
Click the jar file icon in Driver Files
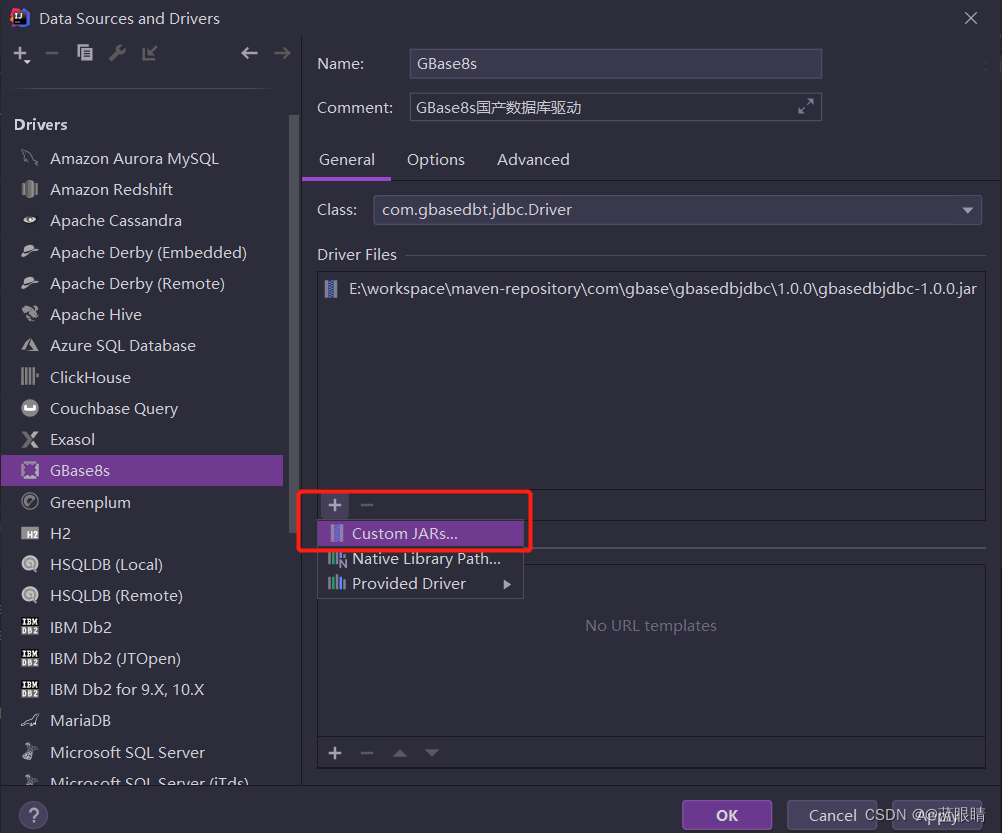point(331,289)
